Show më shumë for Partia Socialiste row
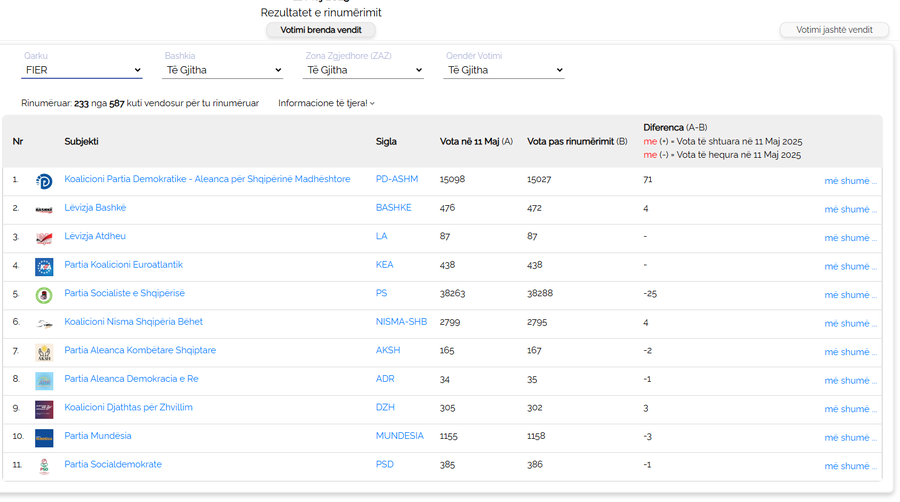This screenshot has width=900, height=502. pyautogui.click(x=851, y=295)
